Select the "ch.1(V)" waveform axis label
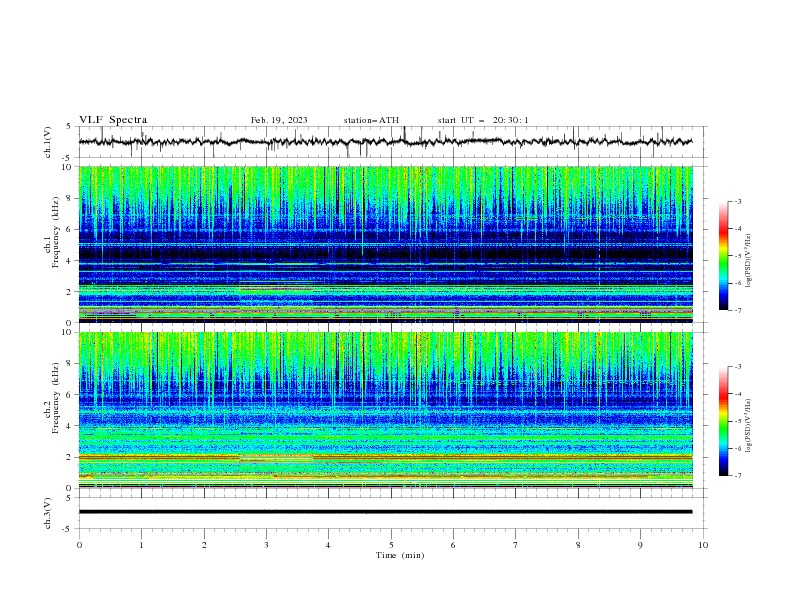The height and width of the screenshot is (612, 792). [48, 142]
